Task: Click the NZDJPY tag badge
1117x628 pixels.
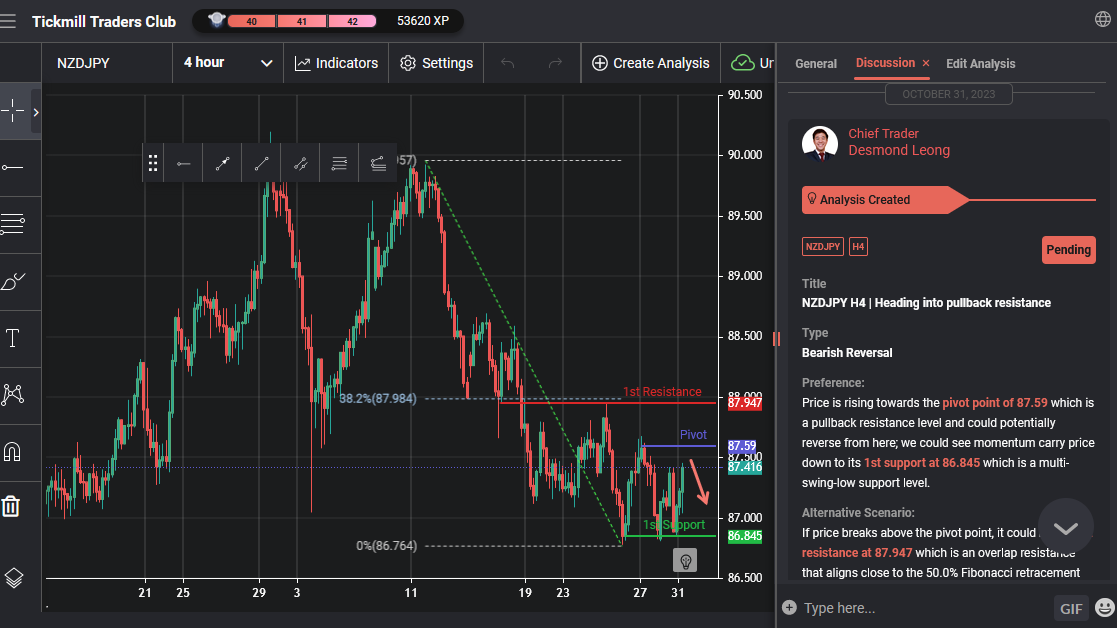Action: [x=823, y=246]
